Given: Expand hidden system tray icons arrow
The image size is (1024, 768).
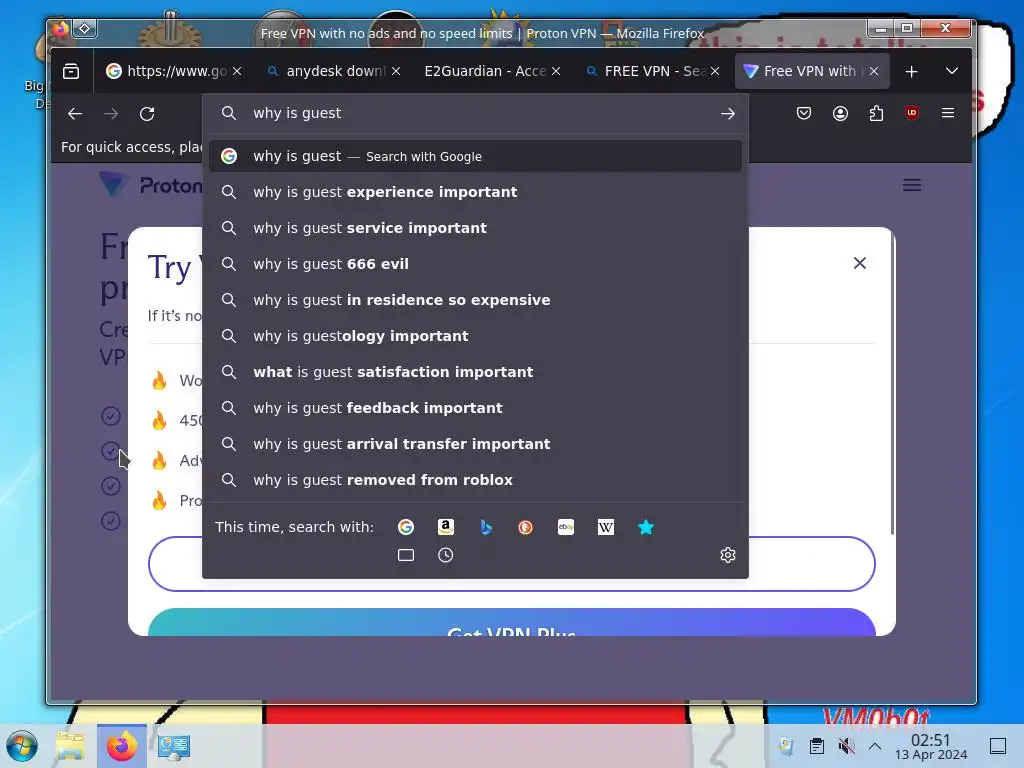Looking at the screenshot, I should coord(875,746).
